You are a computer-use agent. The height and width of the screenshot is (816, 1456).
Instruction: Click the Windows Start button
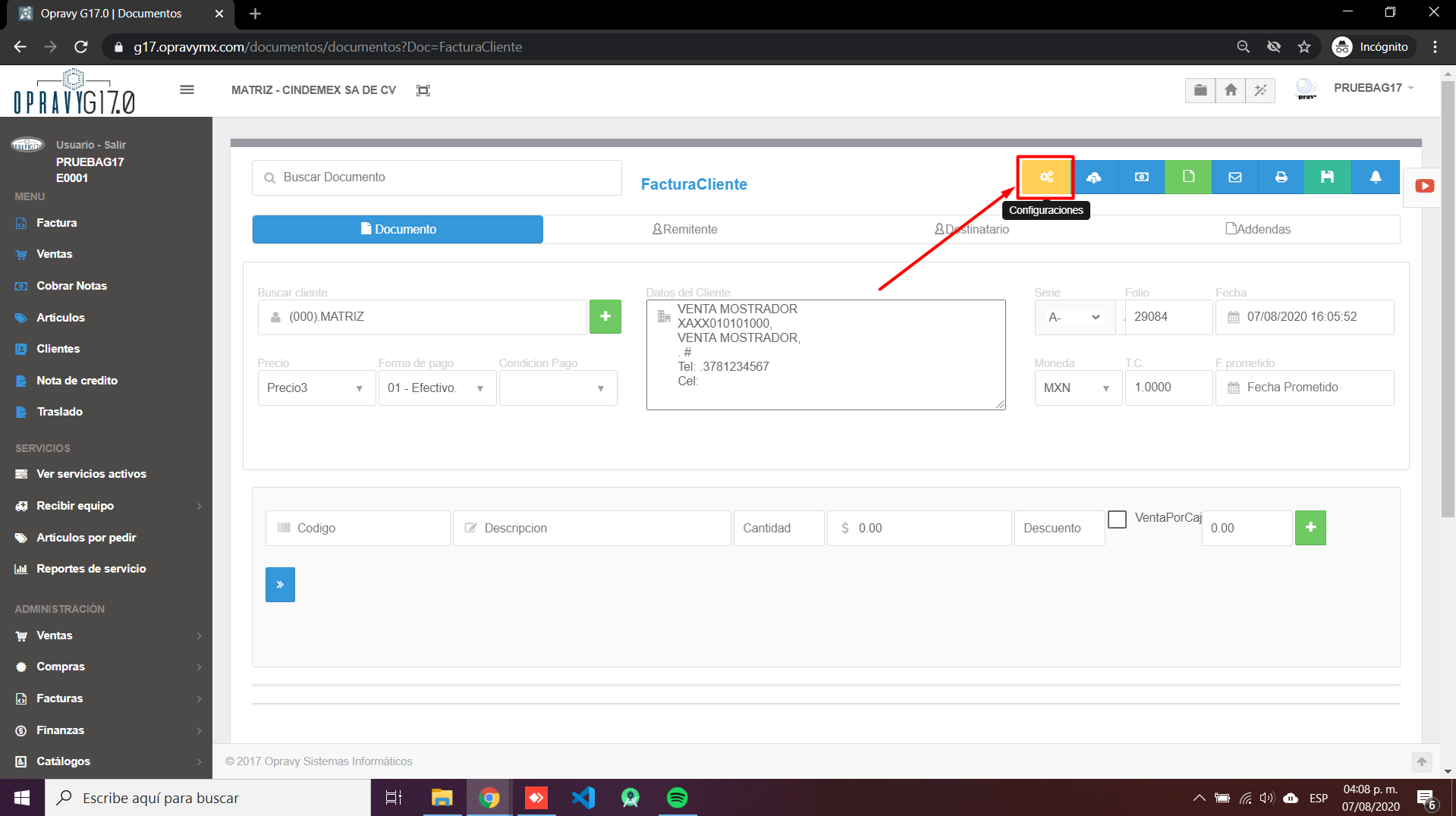(22, 798)
